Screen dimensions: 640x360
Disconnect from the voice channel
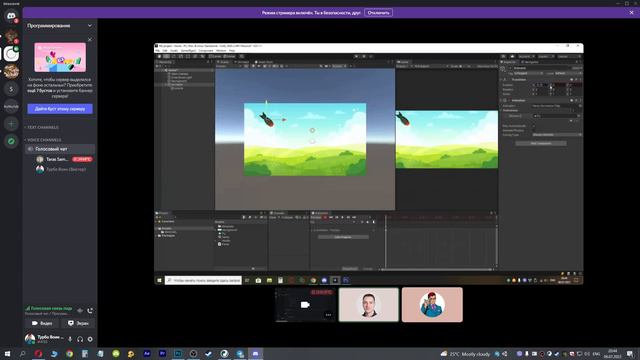pyautogui.click(x=90, y=311)
